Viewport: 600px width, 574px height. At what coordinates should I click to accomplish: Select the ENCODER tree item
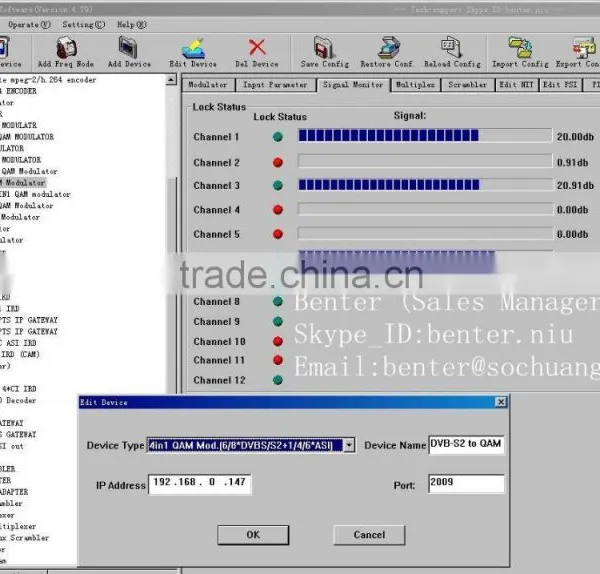[19, 91]
